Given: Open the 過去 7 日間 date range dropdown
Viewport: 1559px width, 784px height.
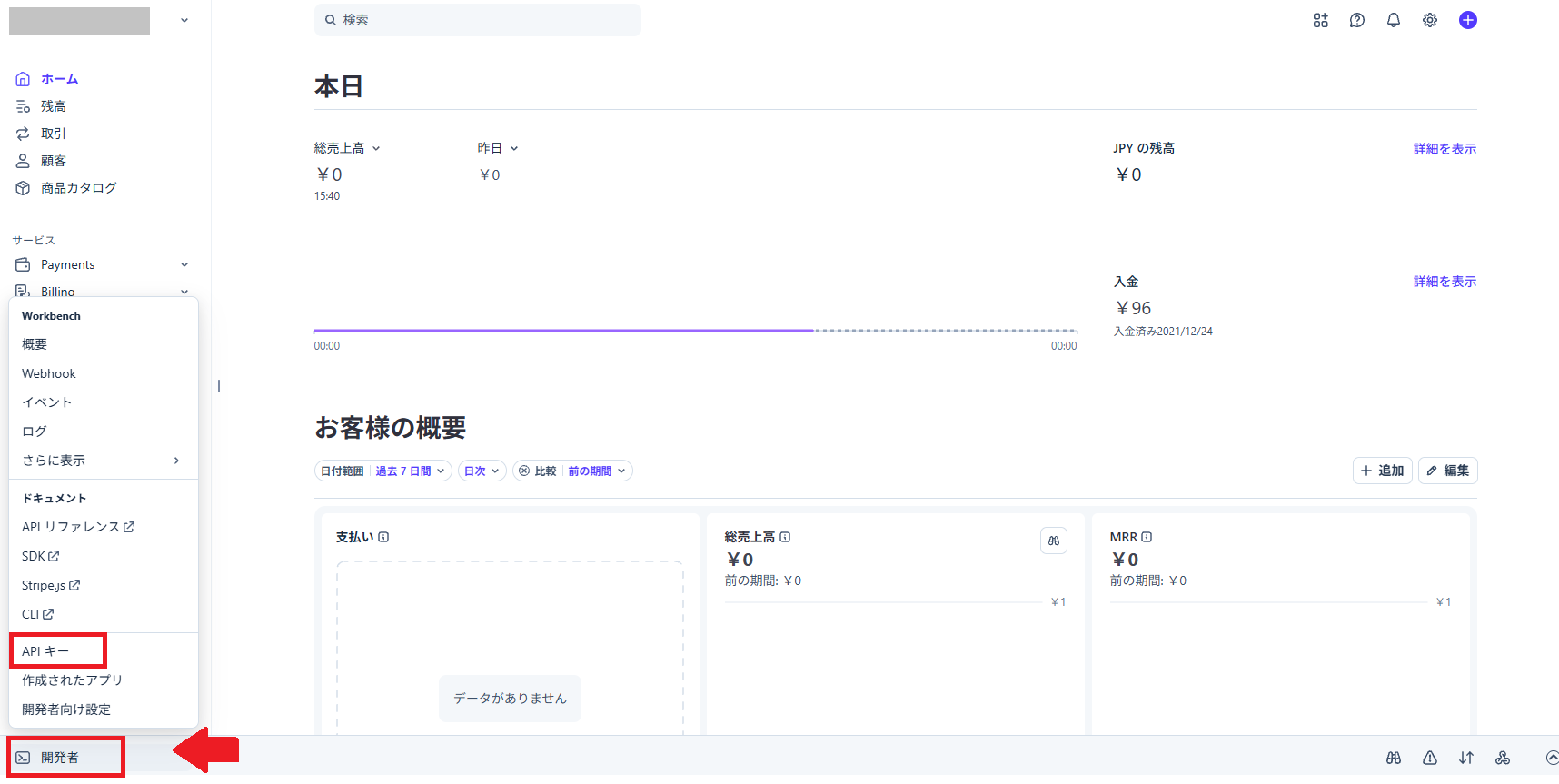Looking at the screenshot, I should (x=410, y=471).
